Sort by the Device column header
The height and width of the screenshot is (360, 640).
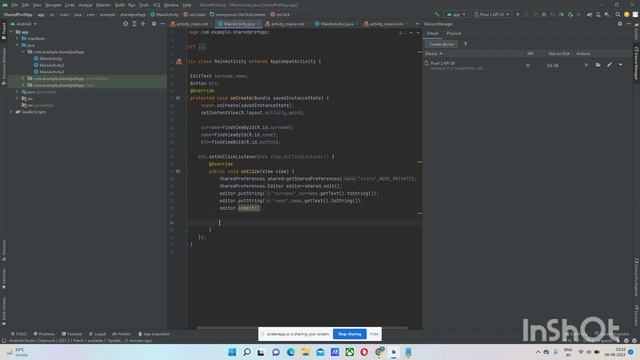coord(433,53)
